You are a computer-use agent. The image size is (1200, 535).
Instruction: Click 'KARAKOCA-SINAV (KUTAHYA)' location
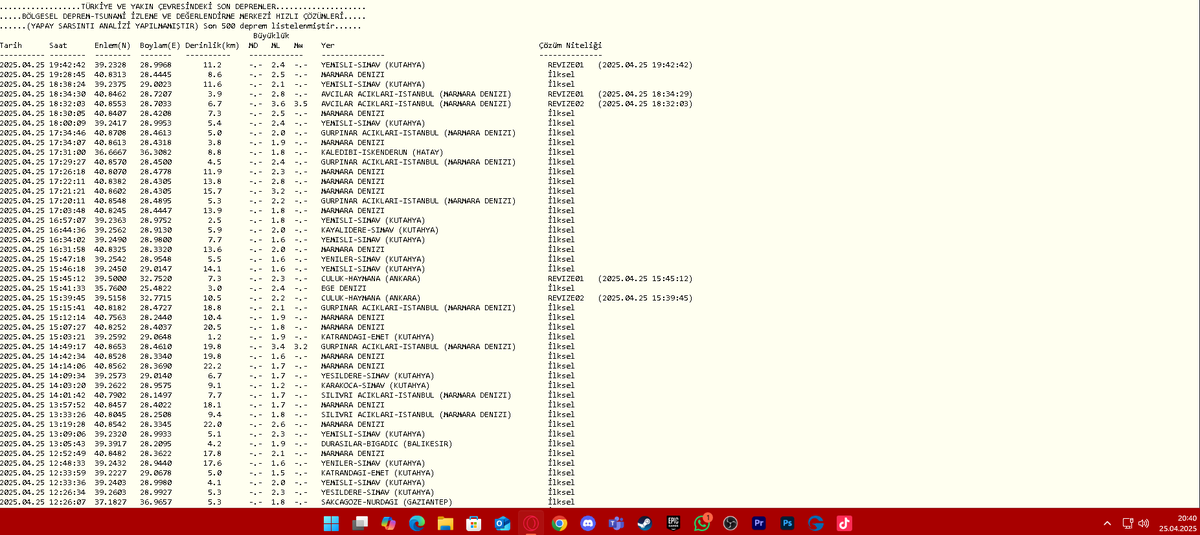point(376,385)
